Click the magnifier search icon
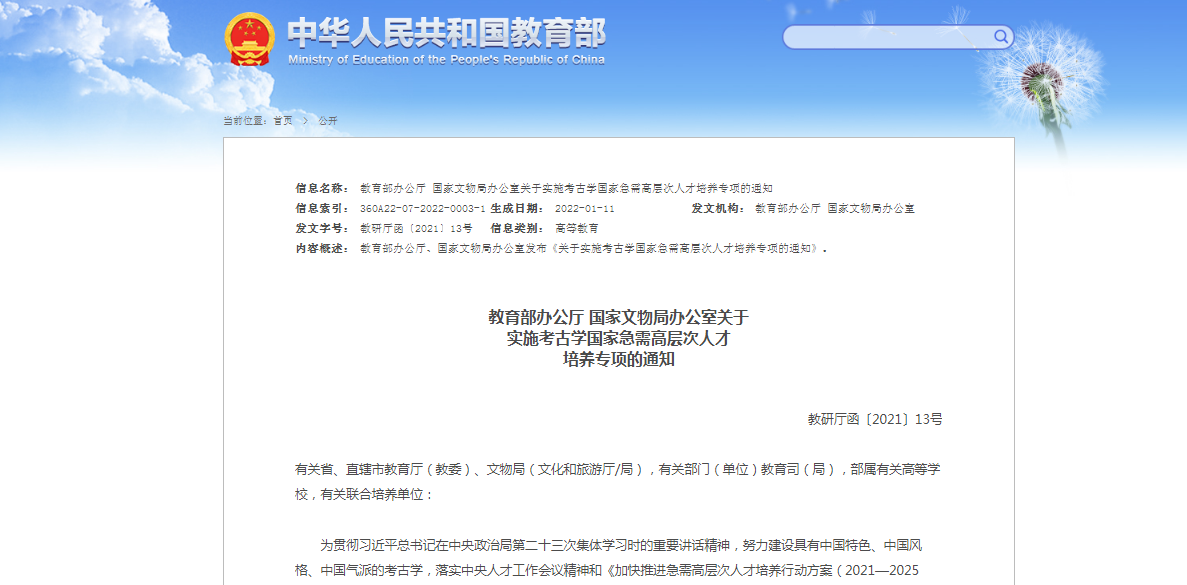Viewport: 1187px width, 585px height. point(1000,37)
